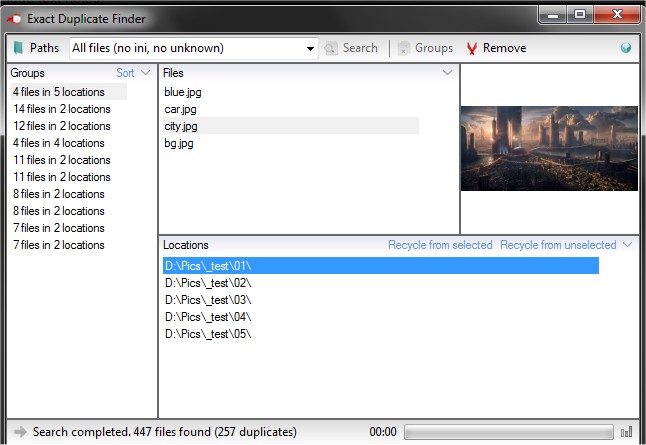Click the green globe icon in toolbar

click(x=626, y=48)
